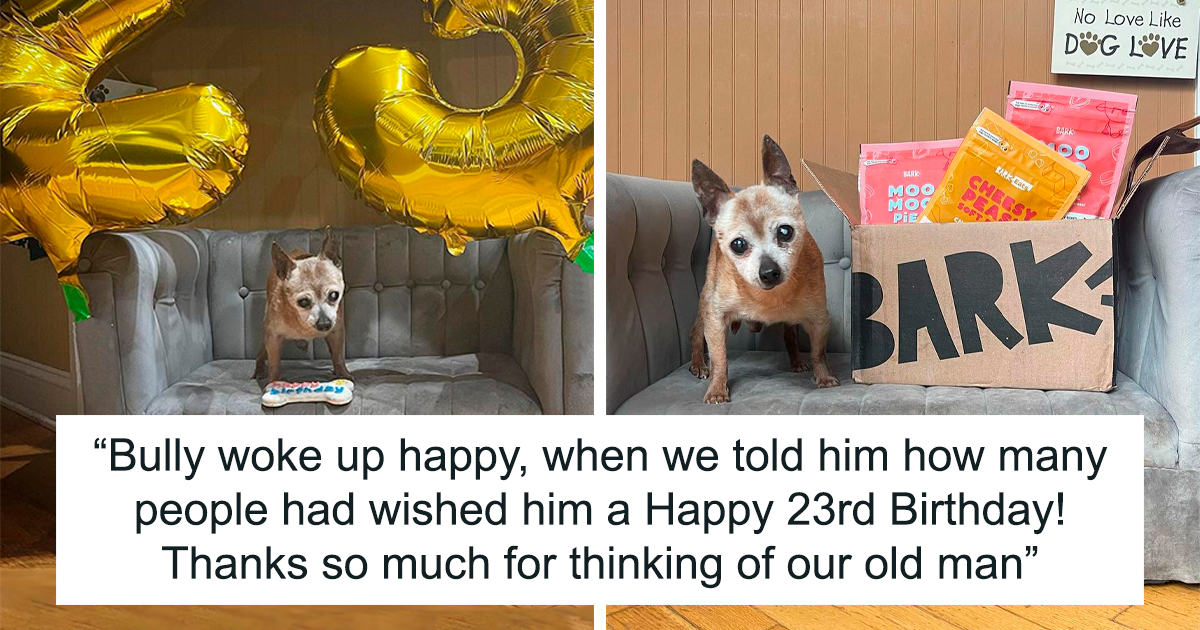The height and width of the screenshot is (630, 1200).
Task: Click the Happy Birthday bone toy
Action: click(308, 391)
